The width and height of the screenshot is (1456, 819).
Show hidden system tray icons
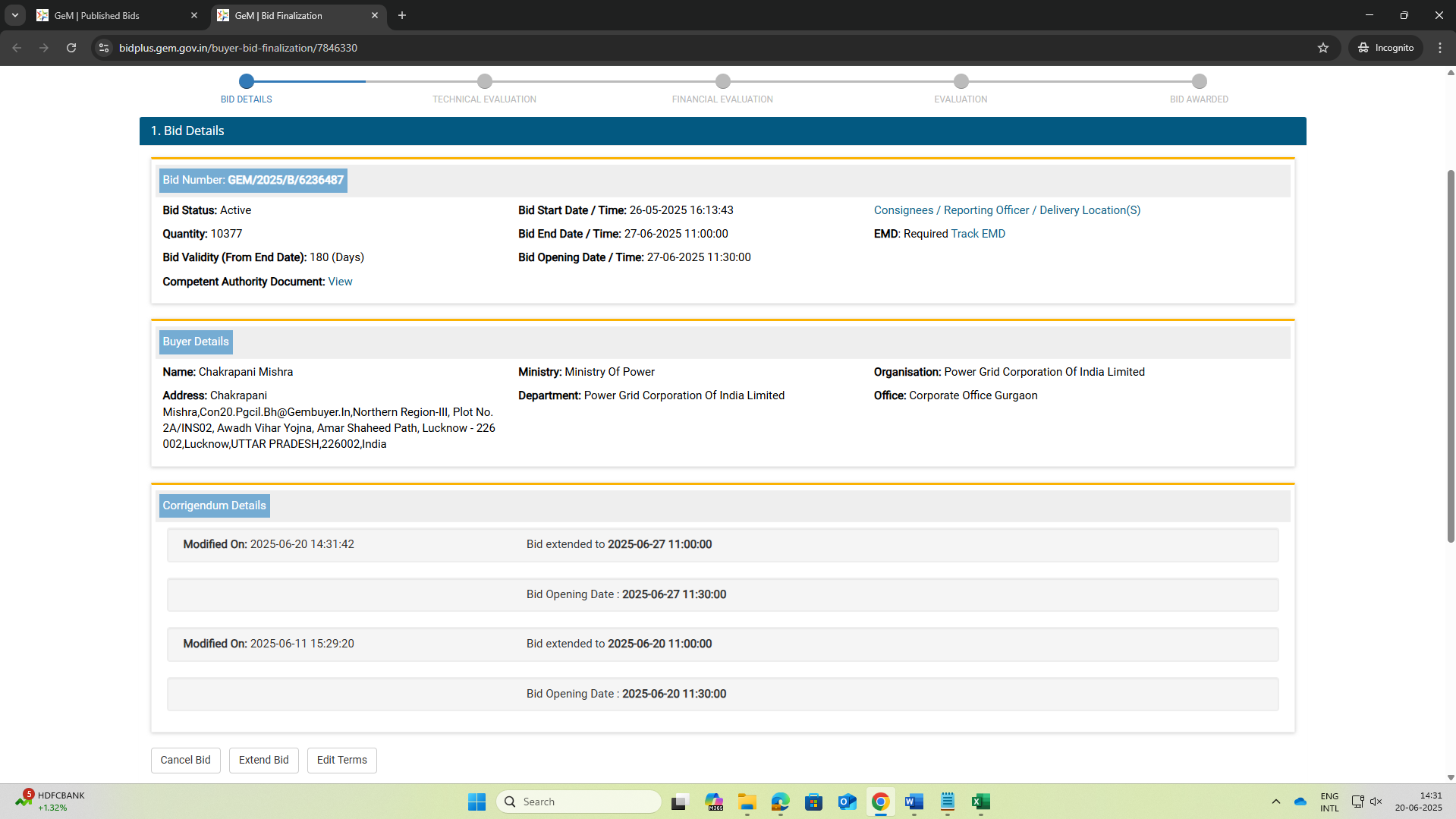click(x=1276, y=802)
